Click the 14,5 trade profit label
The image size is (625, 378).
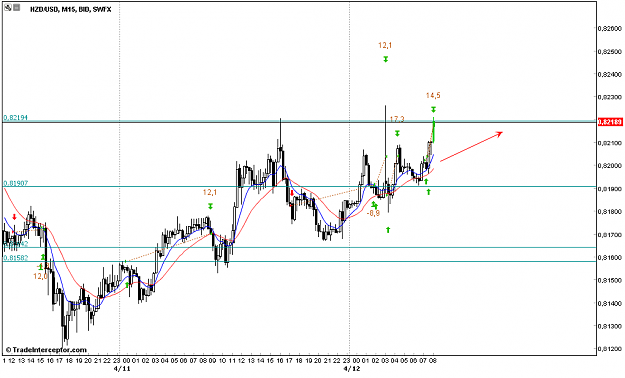click(x=433, y=95)
